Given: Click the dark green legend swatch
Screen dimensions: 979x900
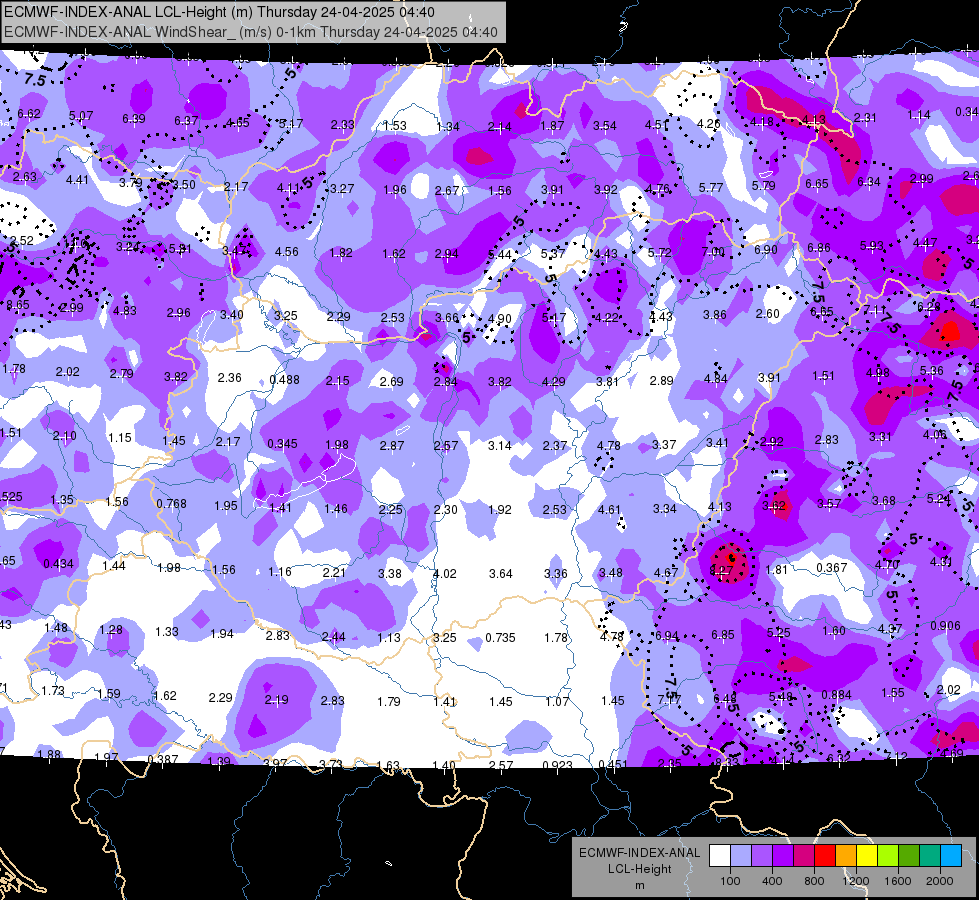Looking at the screenshot, I should coord(909,856).
